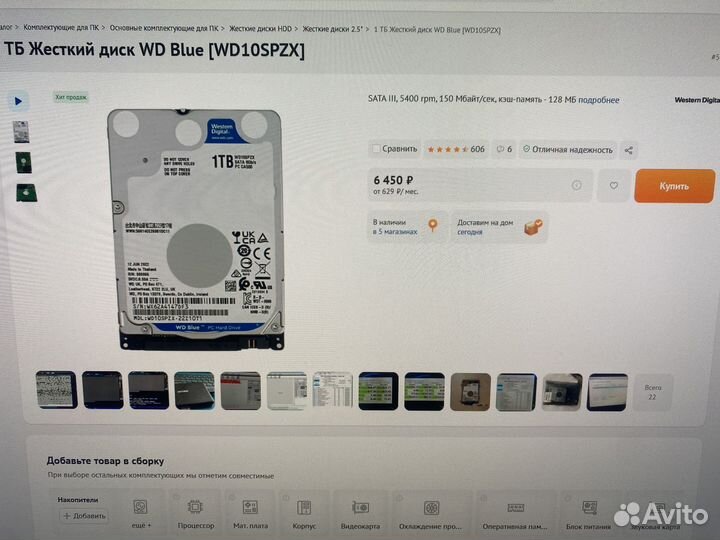Open Комплектующие для ПК breadcrumb
The height and width of the screenshot is (540, 720).
tap(61, 28)
